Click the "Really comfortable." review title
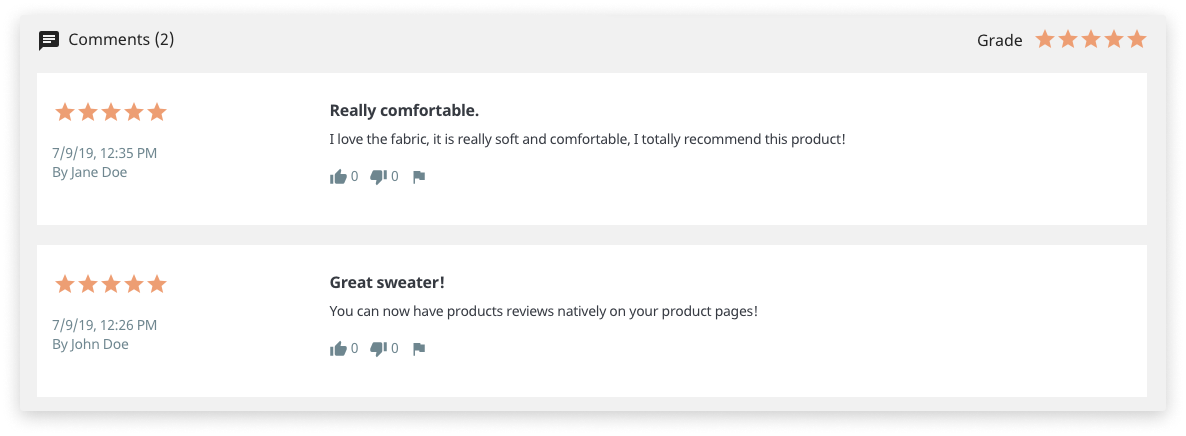Viewport: 1186px width, 436px height. (405, 111)
